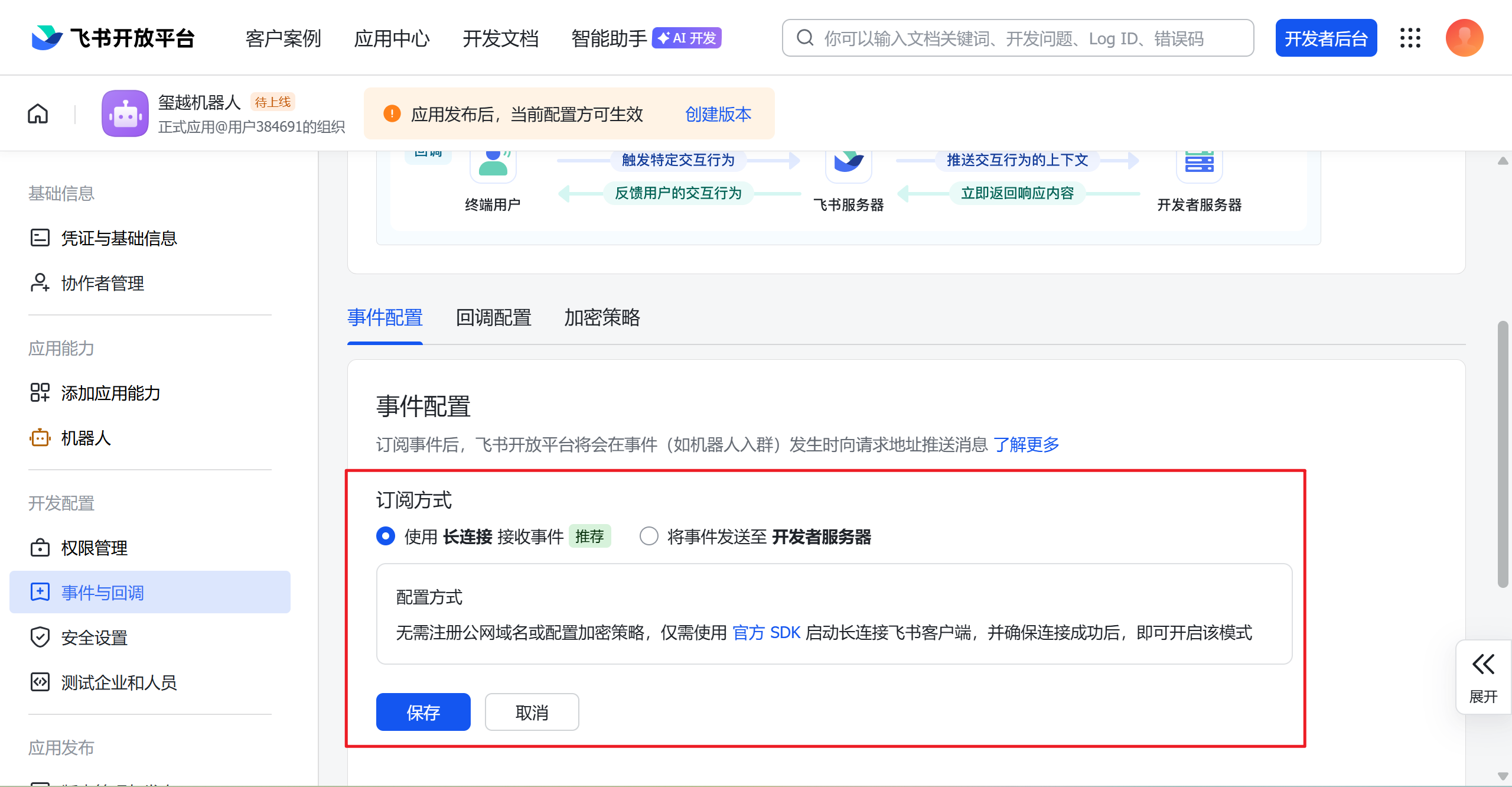Switch to the 事件配置 tab
The width and height of the screenshot is (1512, 787).
[385, 318]
